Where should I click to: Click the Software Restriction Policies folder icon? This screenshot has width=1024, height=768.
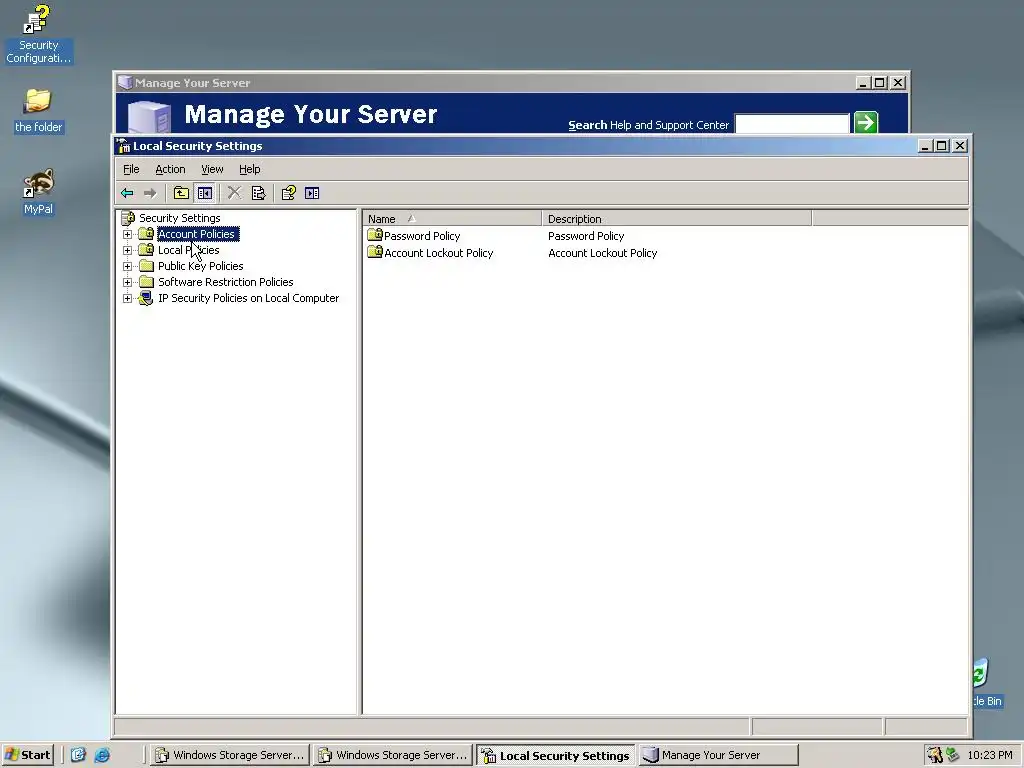pos(146,282)
